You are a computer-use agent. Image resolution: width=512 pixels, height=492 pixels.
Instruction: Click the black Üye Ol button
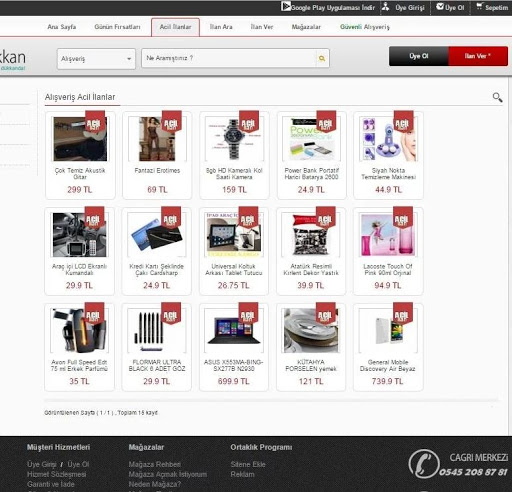[419, 56]
